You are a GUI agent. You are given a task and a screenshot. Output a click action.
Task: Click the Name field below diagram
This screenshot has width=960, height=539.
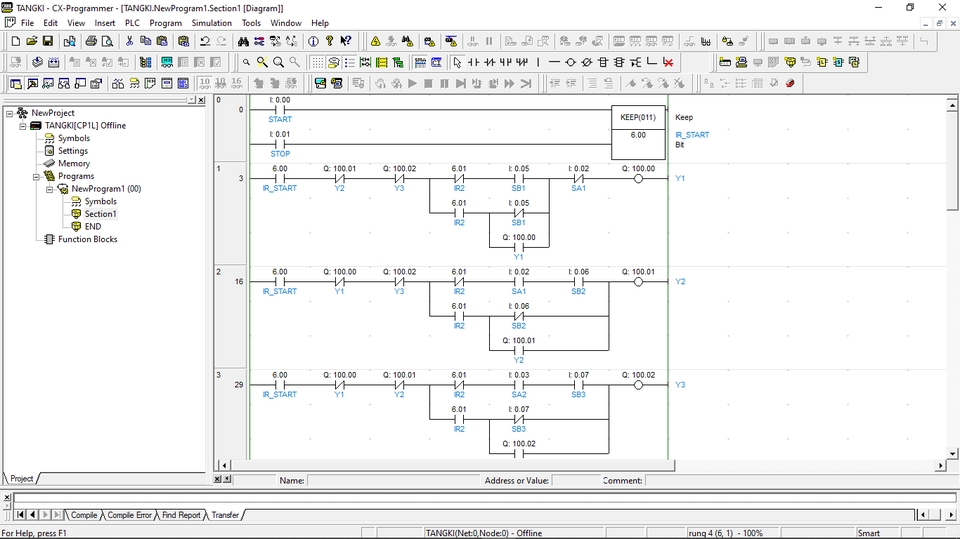[393, 481]
